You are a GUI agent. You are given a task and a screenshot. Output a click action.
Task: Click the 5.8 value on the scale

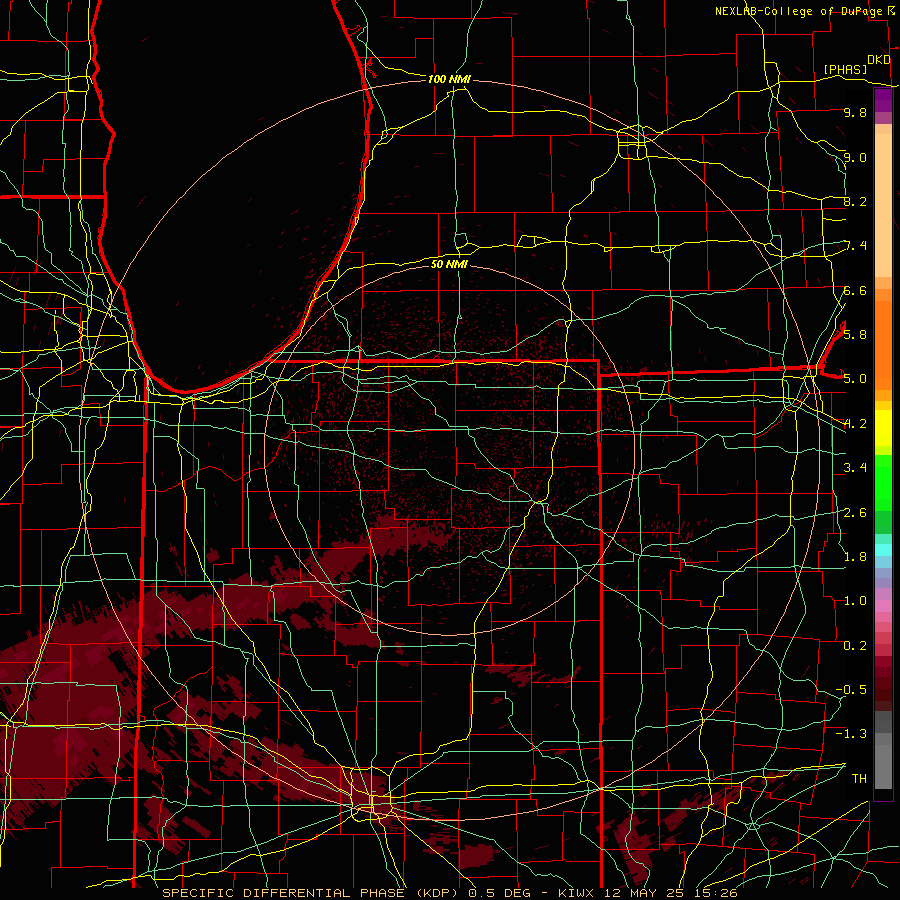coord(855,334)
